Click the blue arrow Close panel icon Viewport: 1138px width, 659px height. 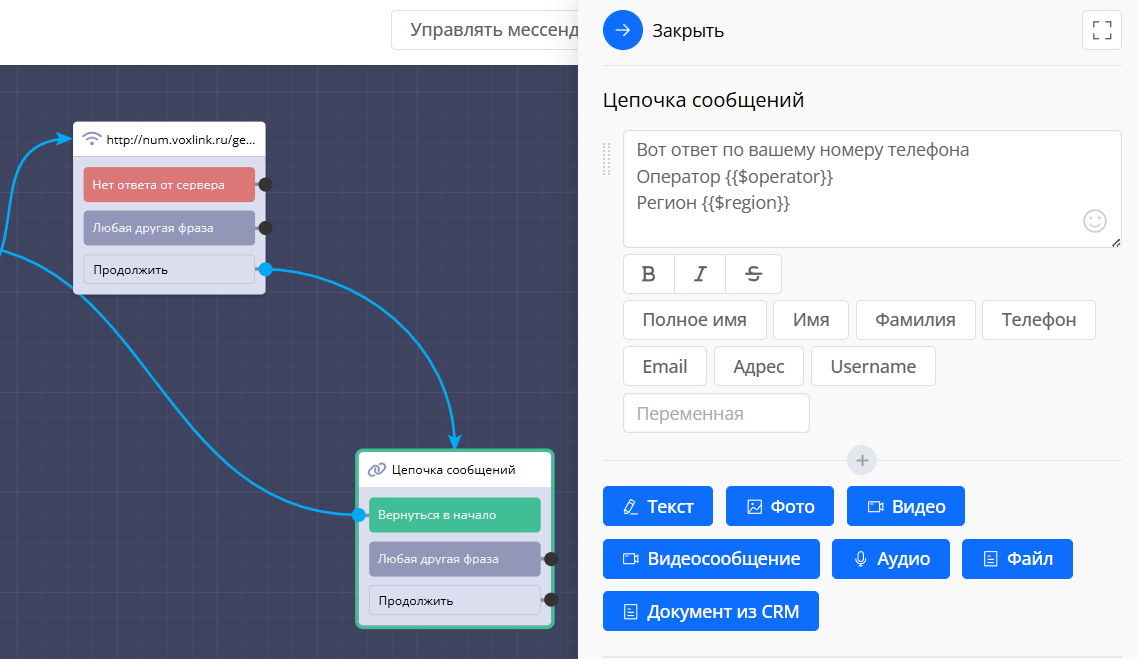[622, 30]
